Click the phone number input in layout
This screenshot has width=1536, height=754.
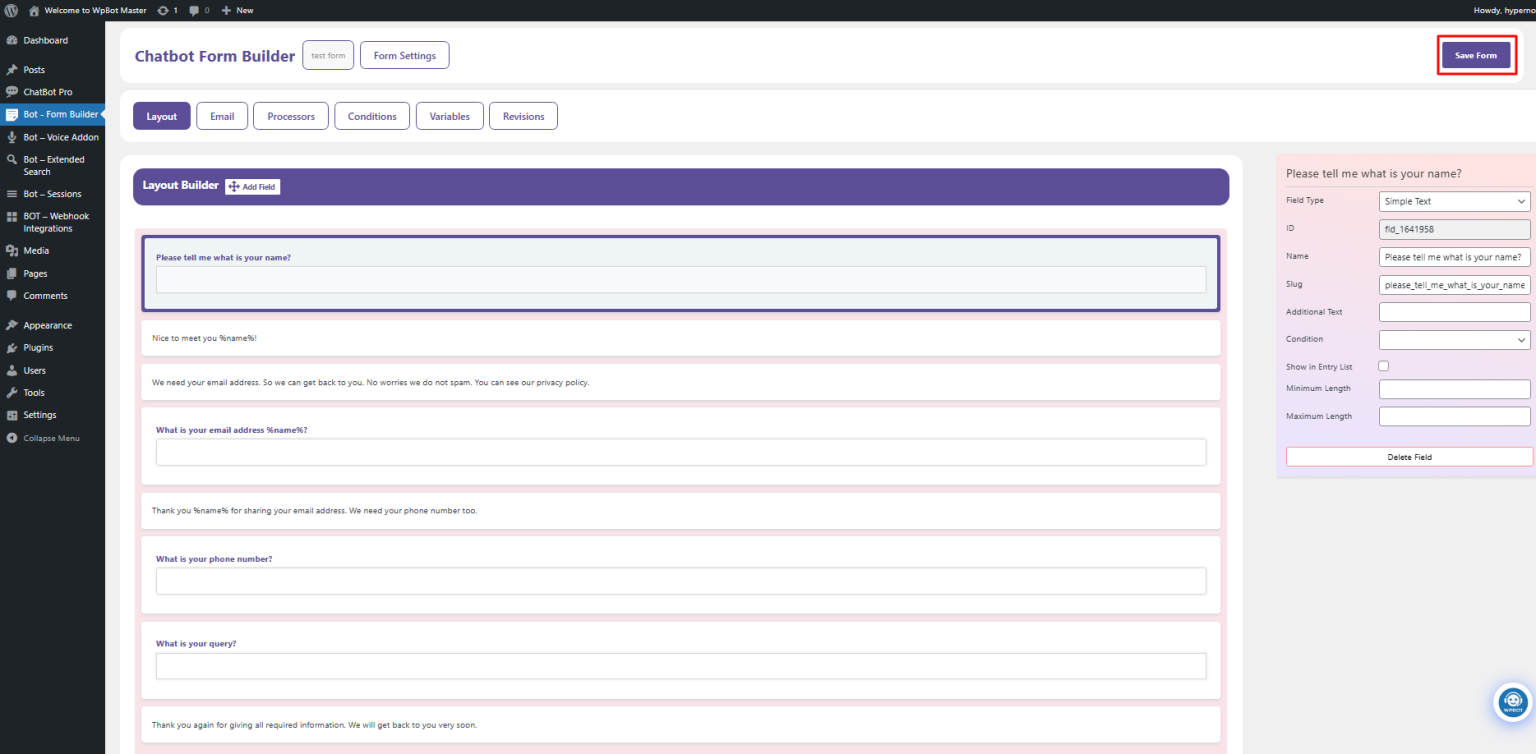(681, 581)
